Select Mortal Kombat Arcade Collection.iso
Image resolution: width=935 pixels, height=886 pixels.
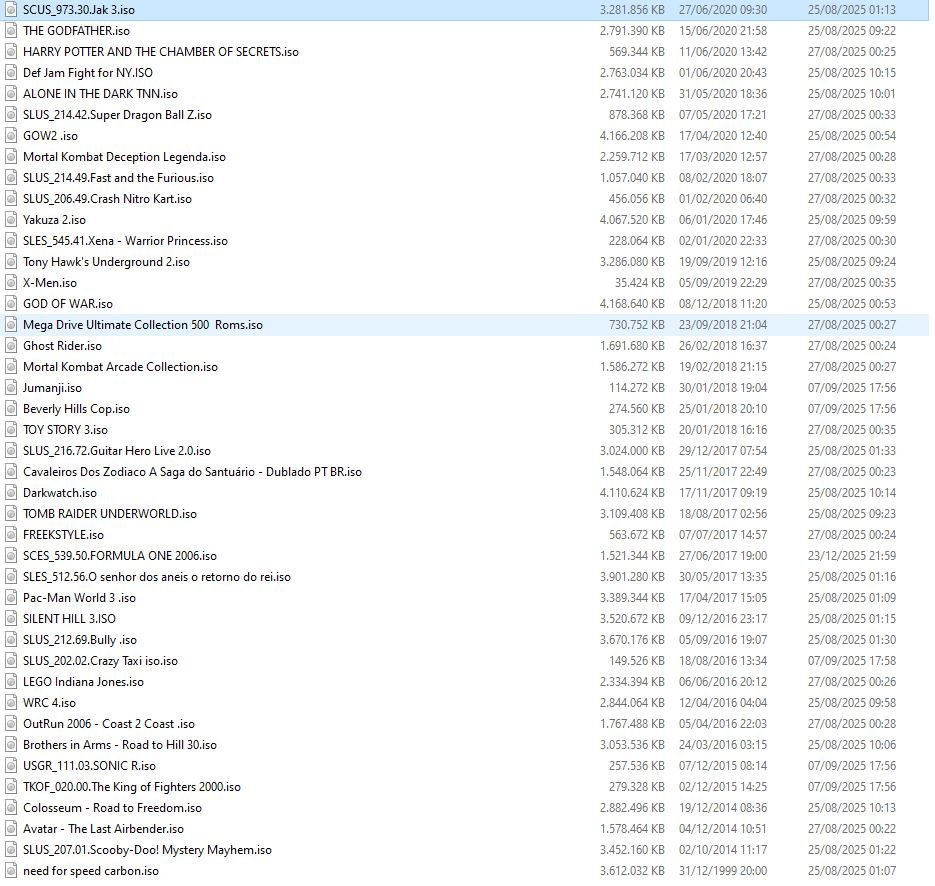120,367
